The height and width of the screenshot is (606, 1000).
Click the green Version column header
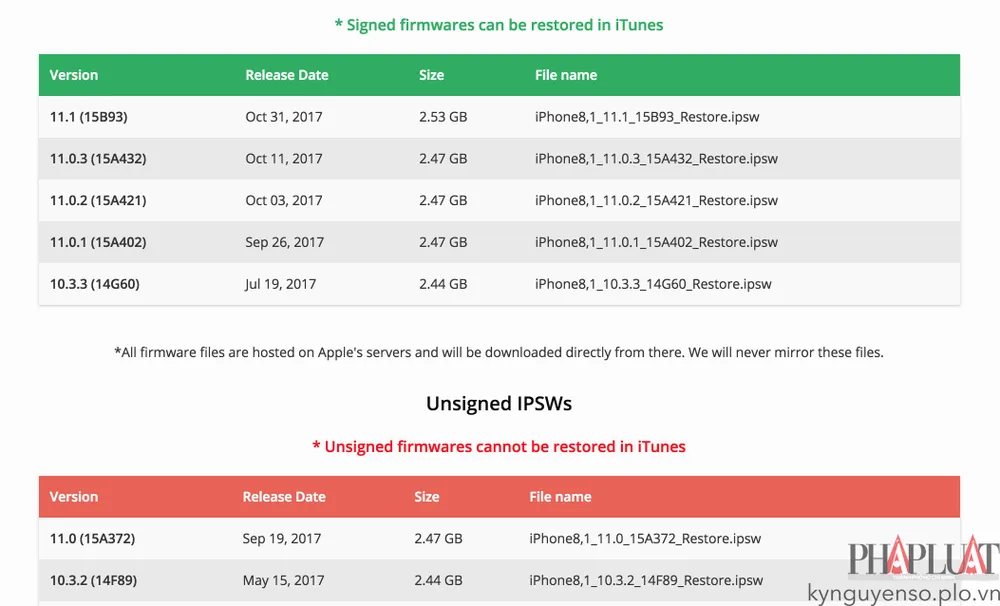point(74,75)
